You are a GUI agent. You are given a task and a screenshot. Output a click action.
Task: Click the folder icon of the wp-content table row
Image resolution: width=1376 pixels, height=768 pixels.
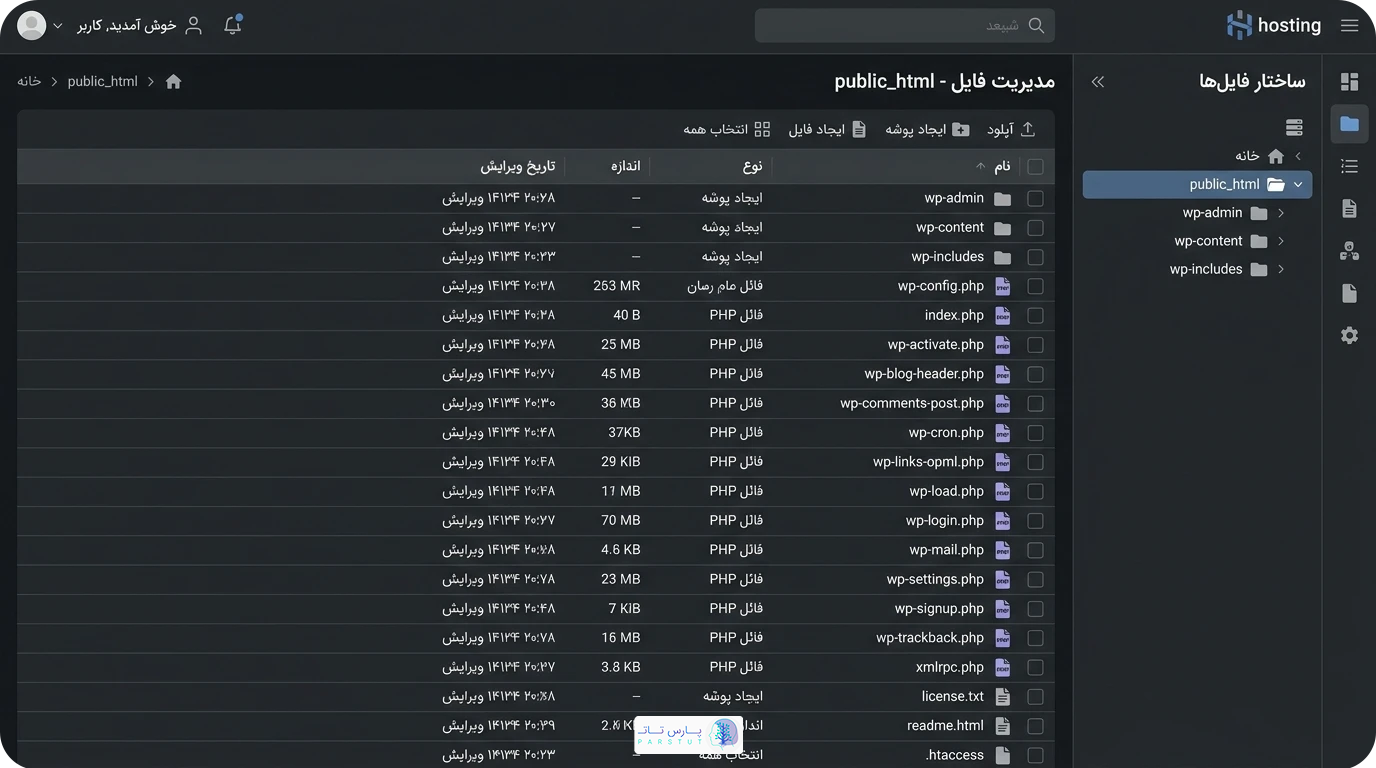pyautogui.click(x=1002, y=228)
